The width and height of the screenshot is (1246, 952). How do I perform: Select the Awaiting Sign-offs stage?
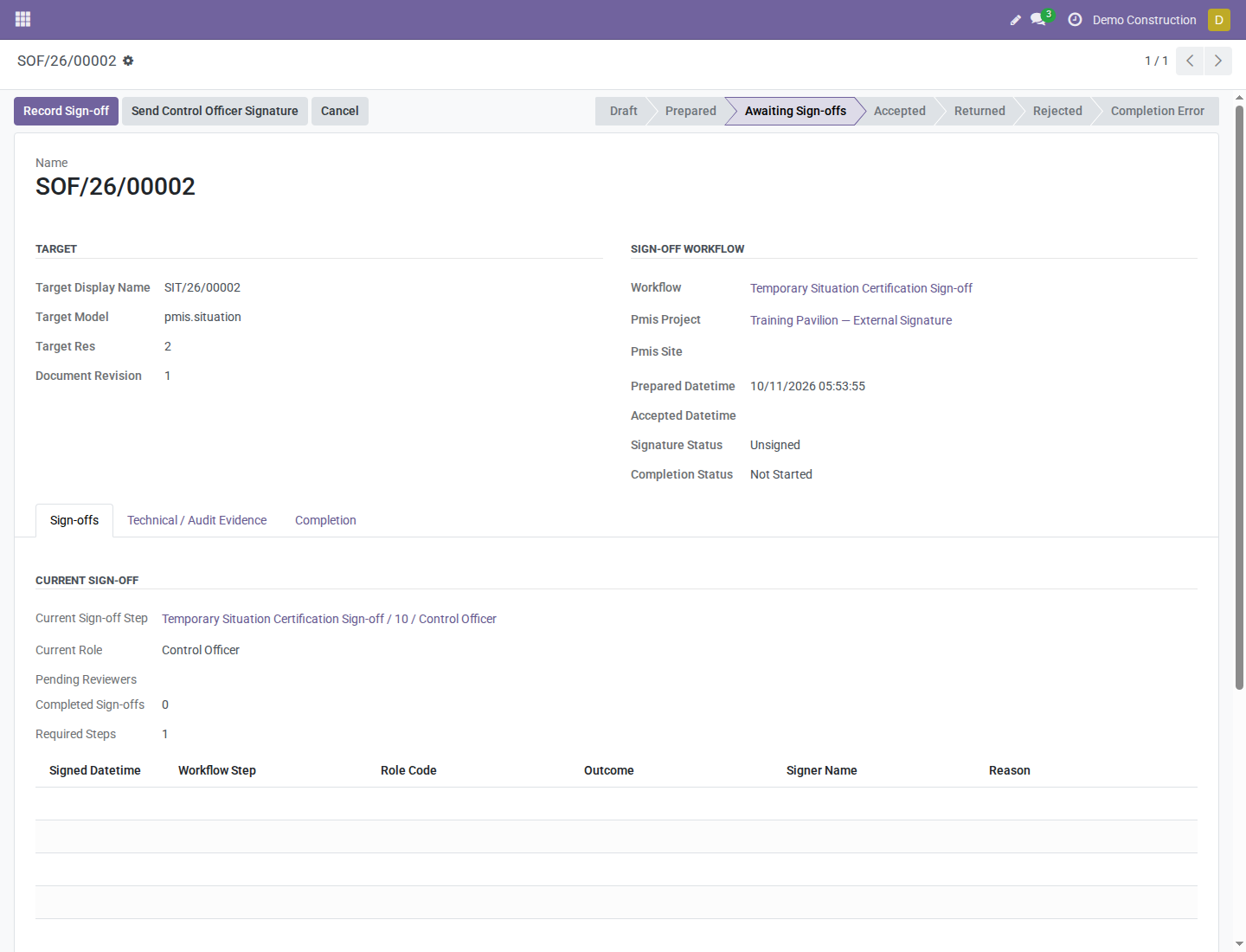(x=795, y=111)
